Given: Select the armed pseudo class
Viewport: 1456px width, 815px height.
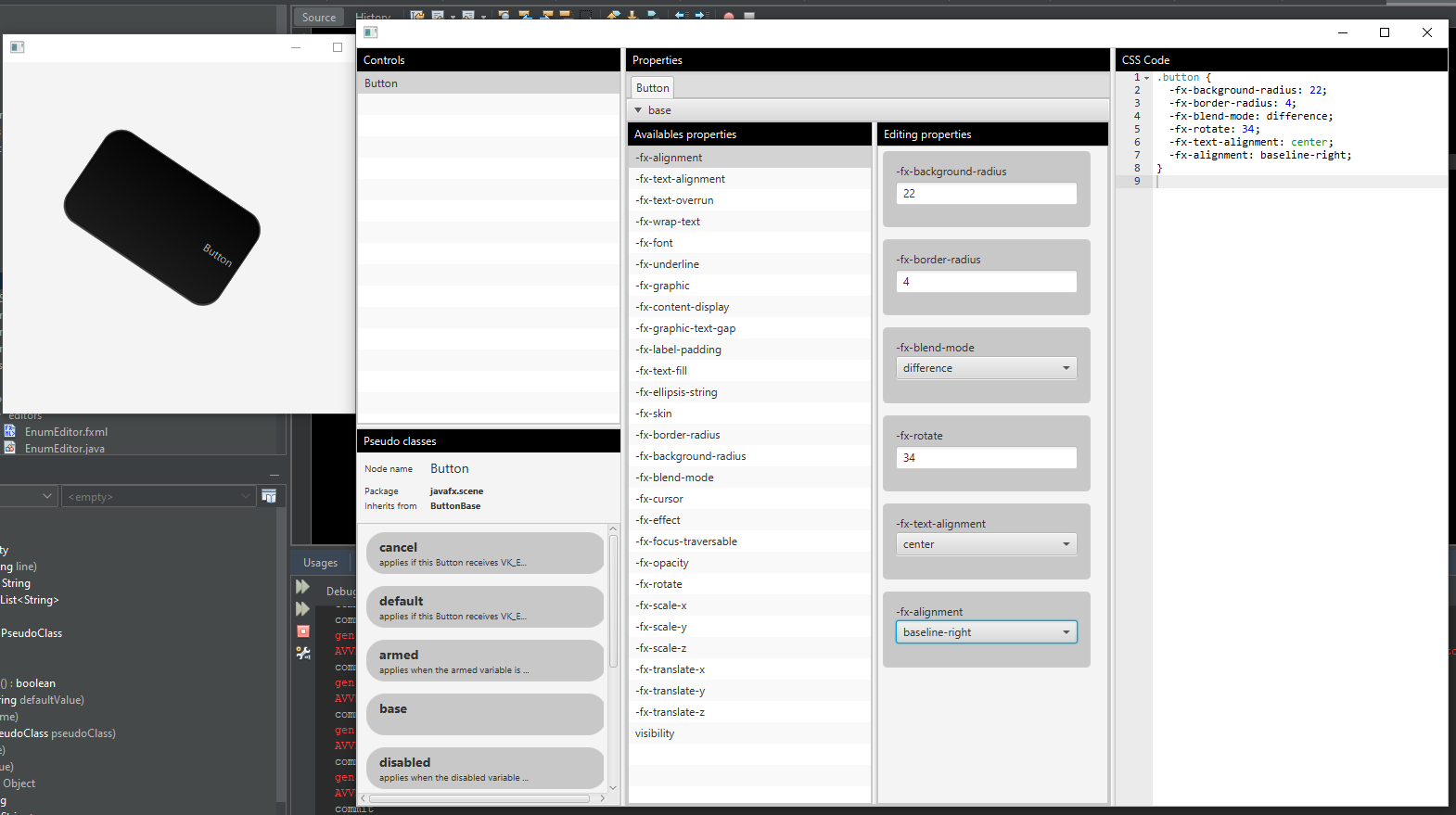Looking at the screenshot, I should (x=485, y=661).
